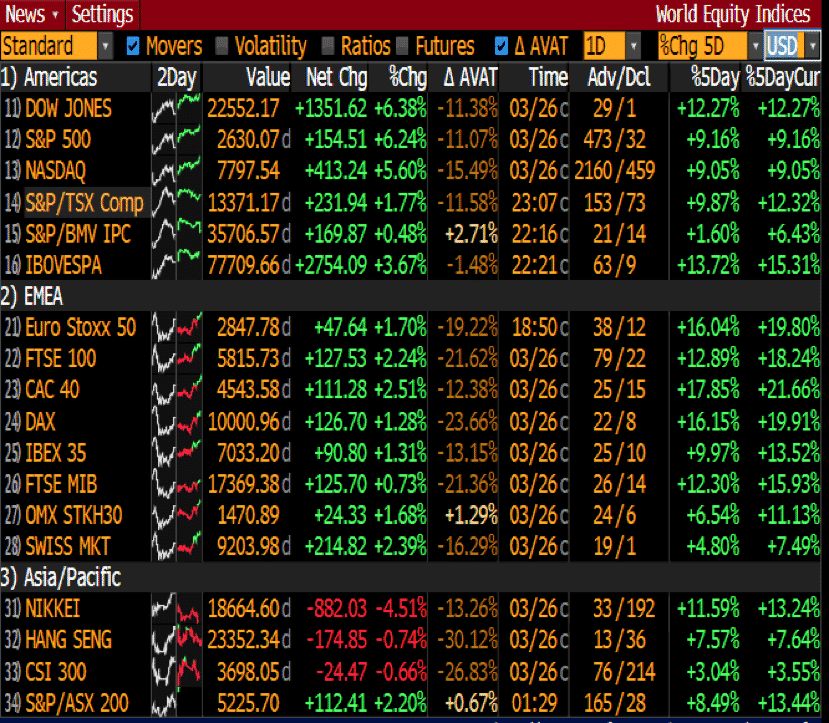Image resolution: width=829 pixels, height=723 pixels.
Task: Open the SWISS MKT index
Action: [68, 546]
